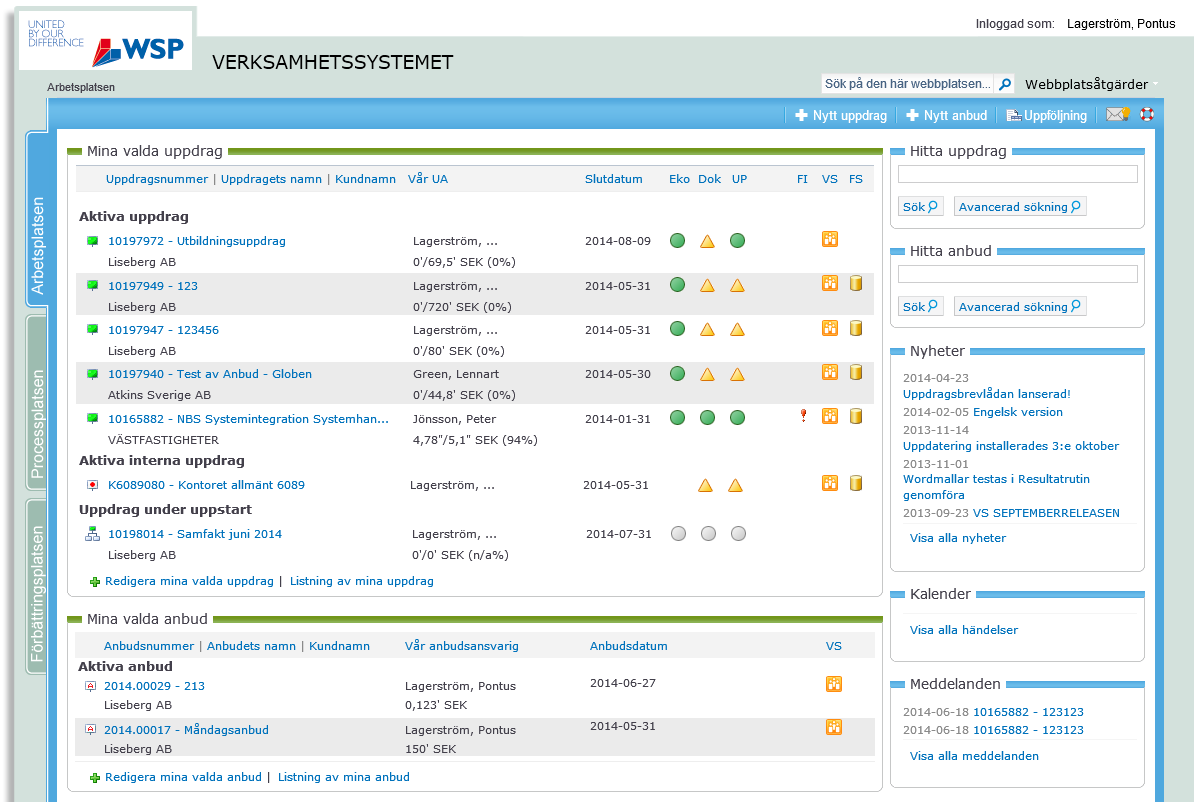Click Sök button under Hitta uppdrag
The image size is (1202, 802).
pos(921,207)
